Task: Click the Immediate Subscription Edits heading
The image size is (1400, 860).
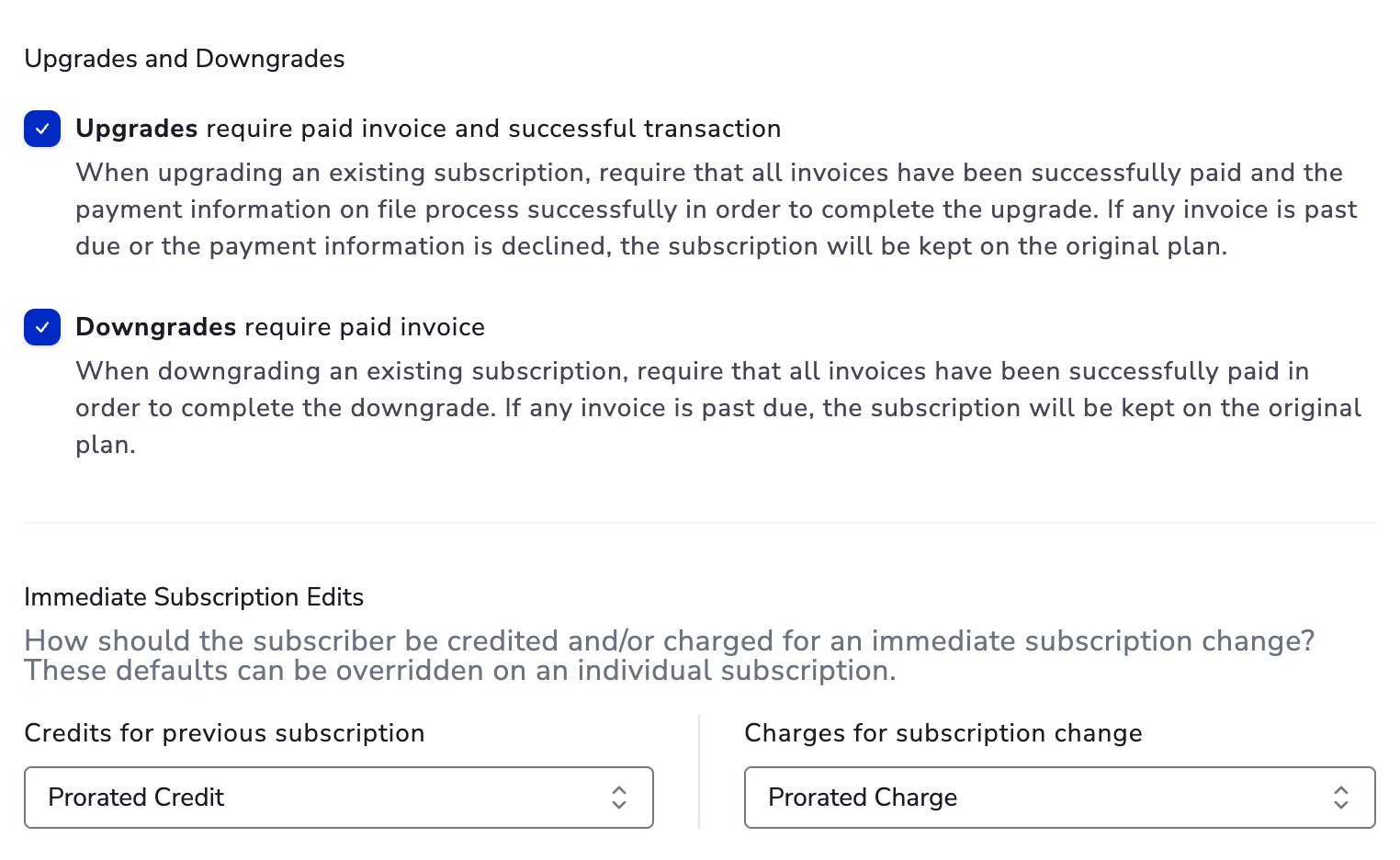Action: (194, 597)
